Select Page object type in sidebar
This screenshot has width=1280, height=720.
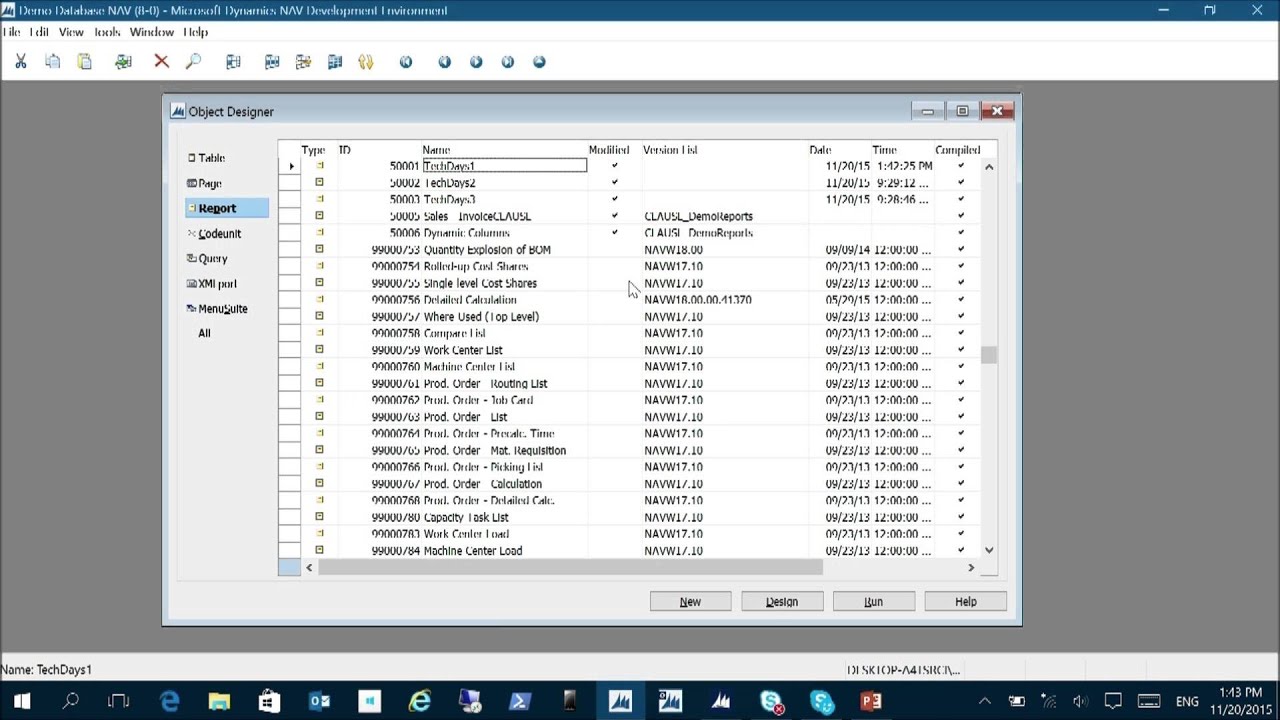209,183
